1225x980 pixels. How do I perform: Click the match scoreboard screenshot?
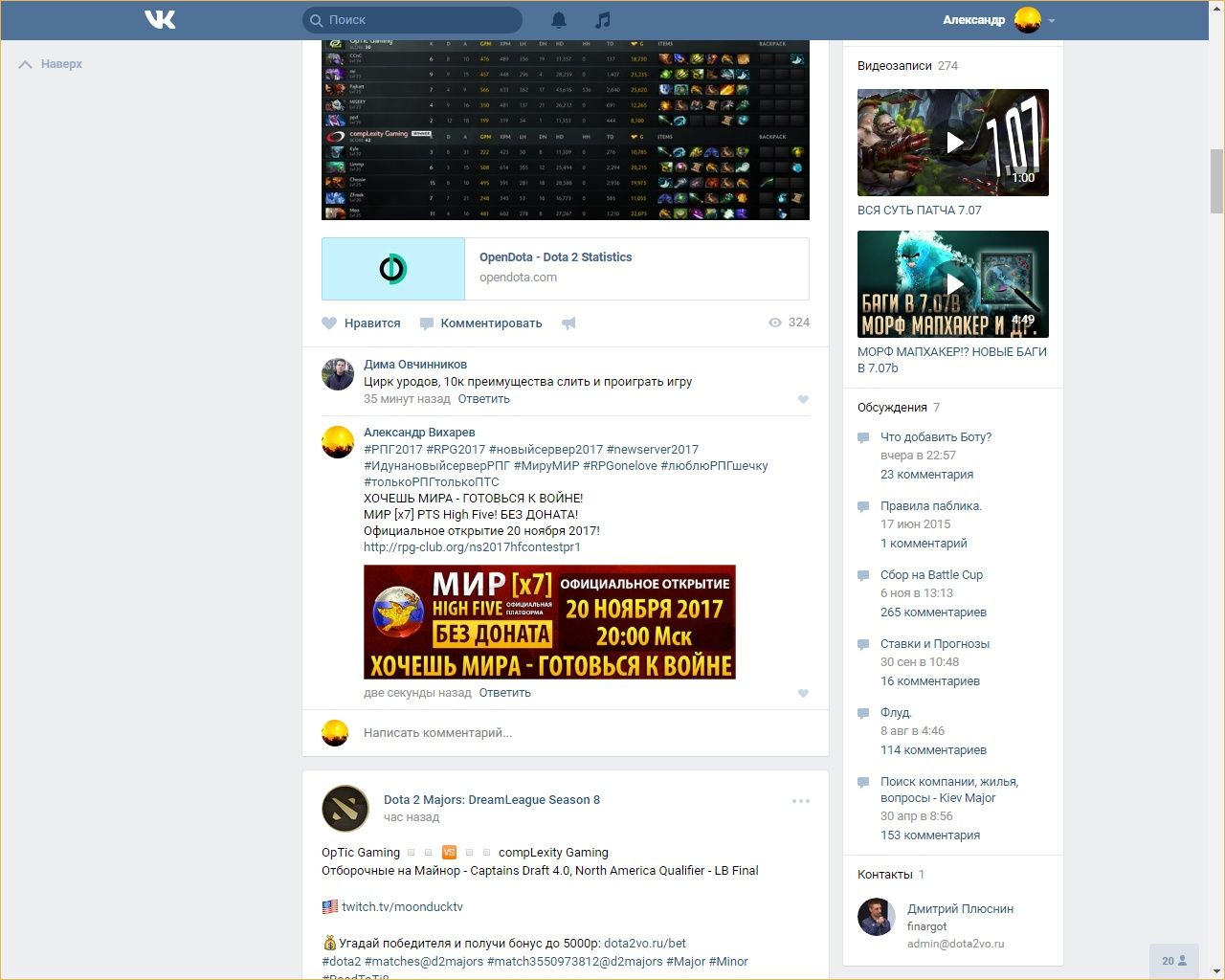tap(566, 130)
